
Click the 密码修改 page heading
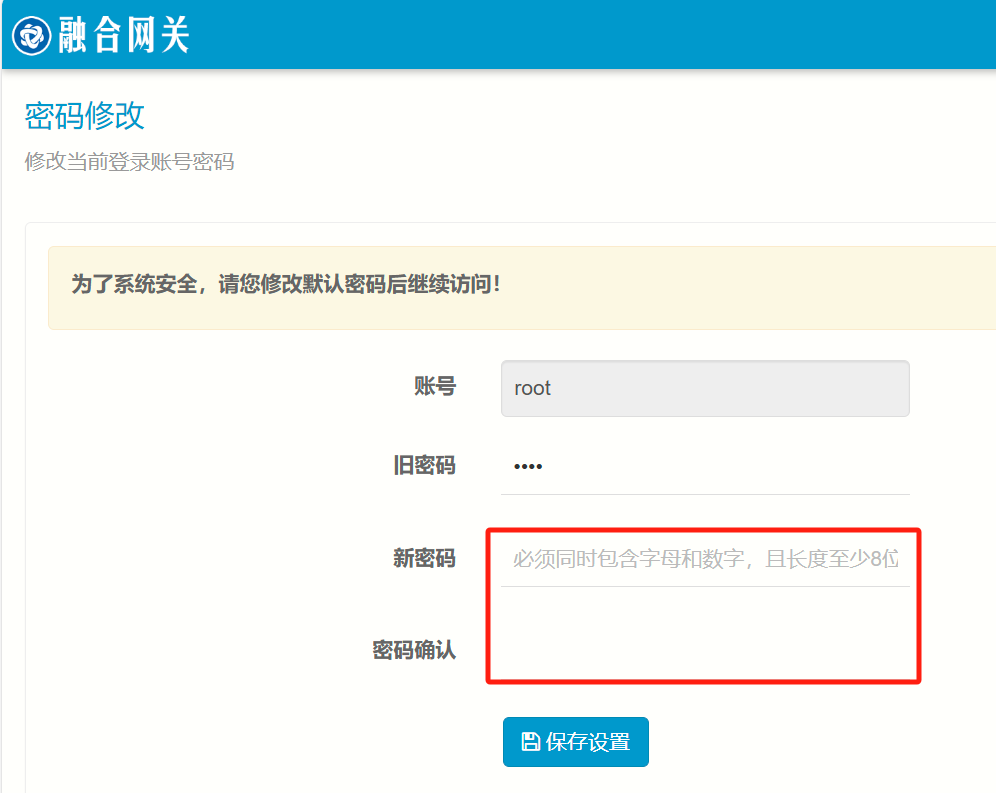(x=84, y=116)
